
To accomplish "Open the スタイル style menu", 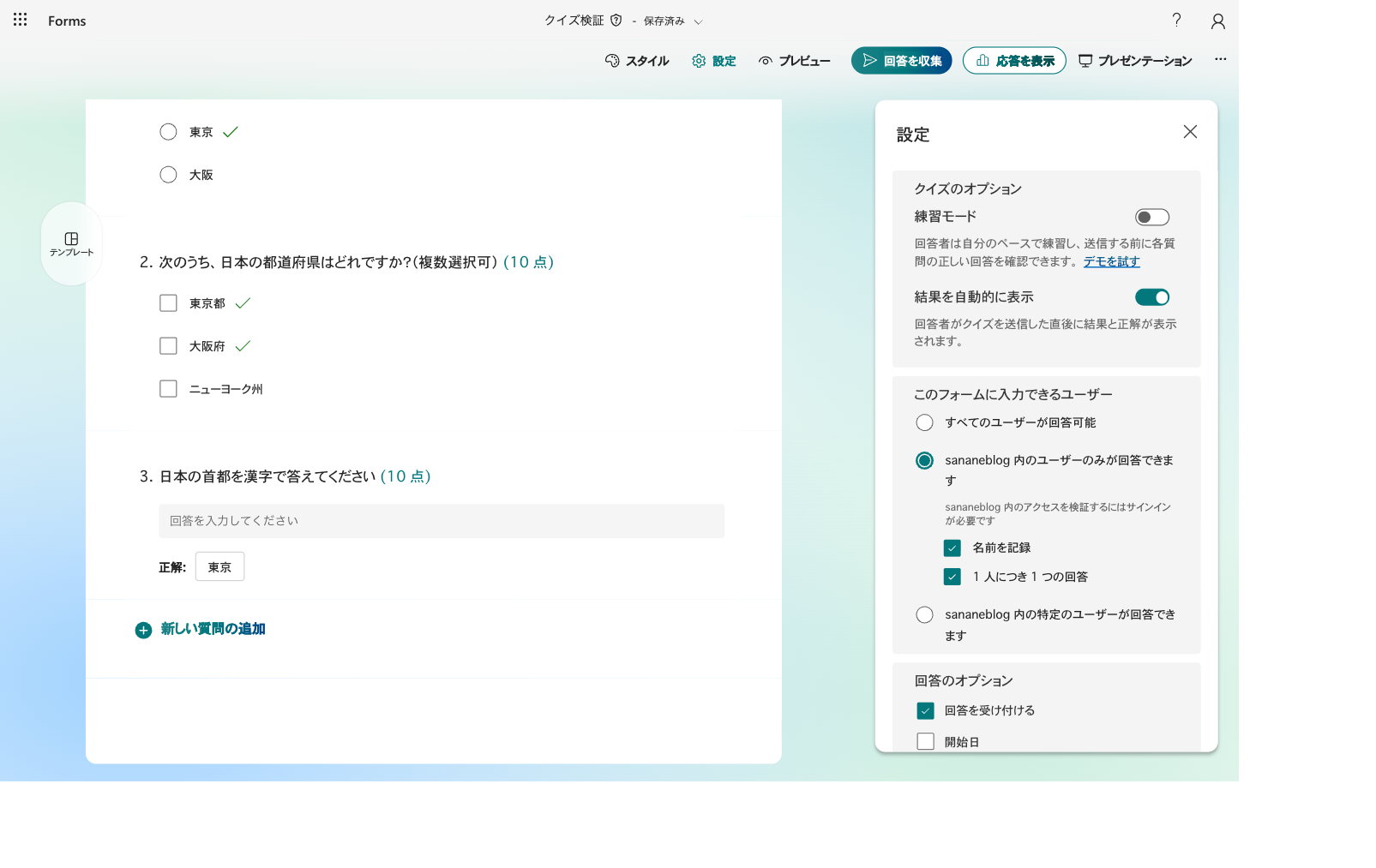I will point(637,61).
